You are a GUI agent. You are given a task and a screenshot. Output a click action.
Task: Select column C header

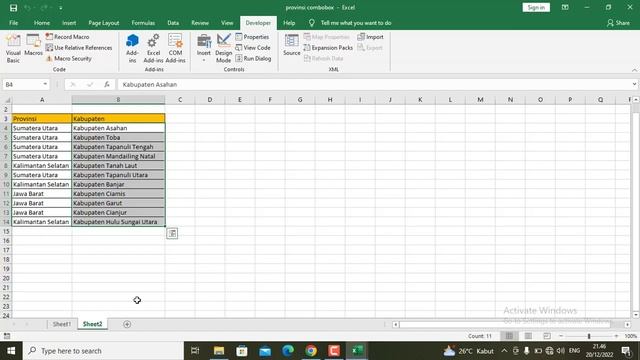[180, 100]
